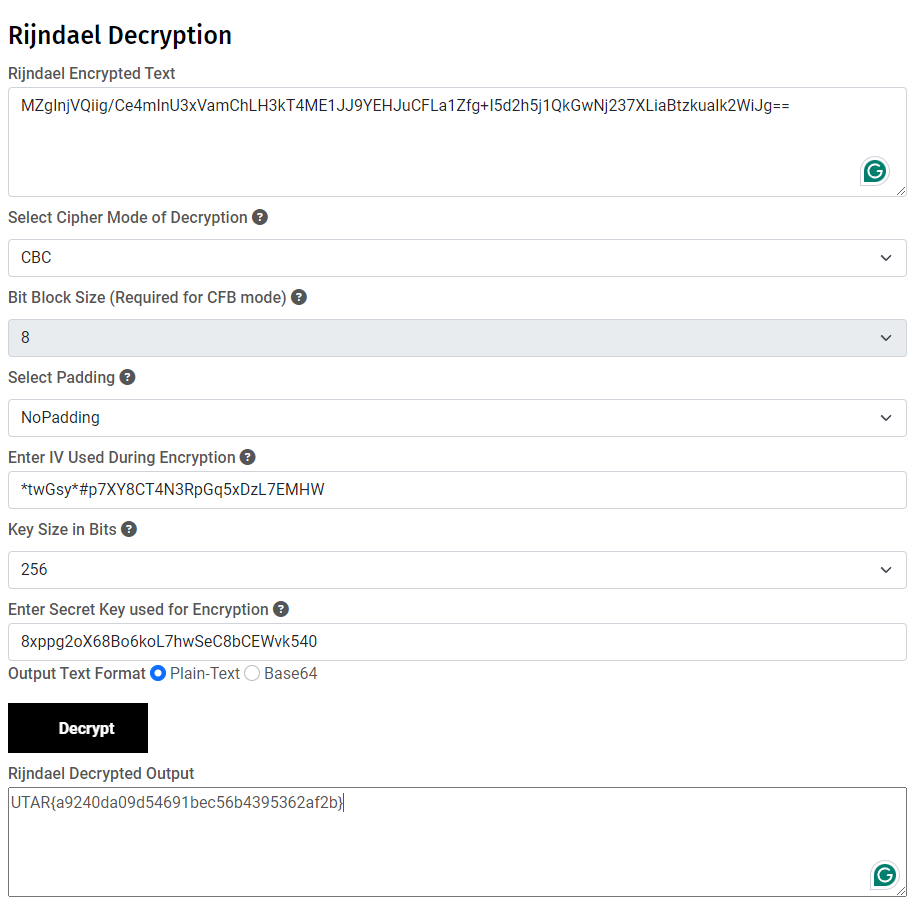The image size is (920, 909).
Task: Click help icon next to Secret Key label
Action: pos(281,609)
